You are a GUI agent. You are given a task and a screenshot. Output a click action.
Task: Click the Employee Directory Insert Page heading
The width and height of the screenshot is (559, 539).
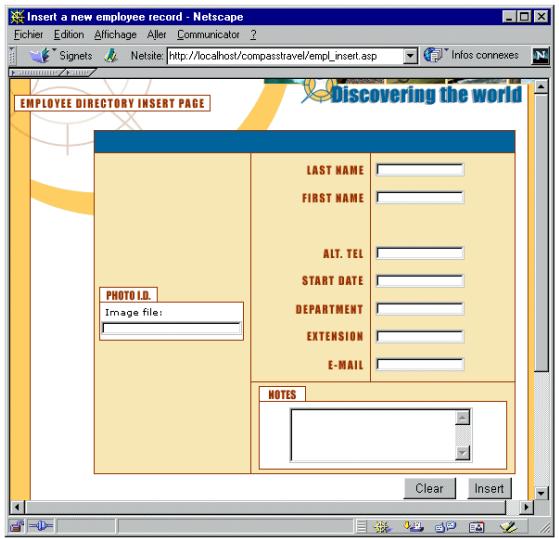point(112,103)
